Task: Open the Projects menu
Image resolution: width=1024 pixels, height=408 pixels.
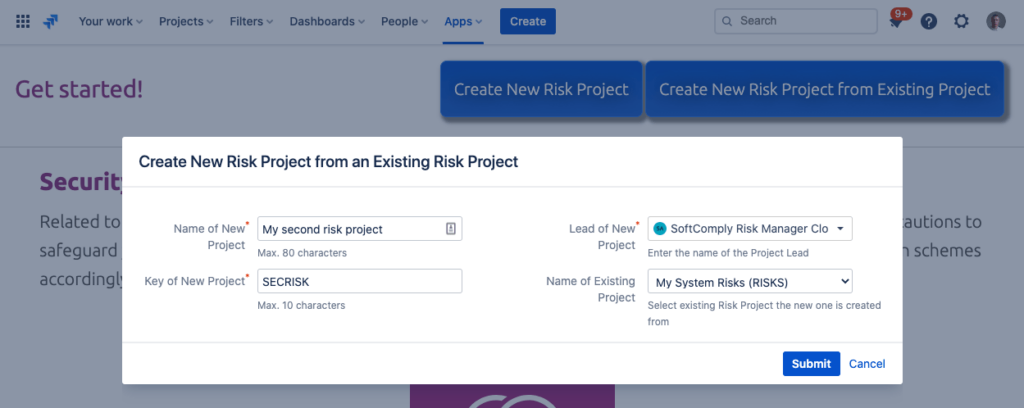Action: coord(186,22)
